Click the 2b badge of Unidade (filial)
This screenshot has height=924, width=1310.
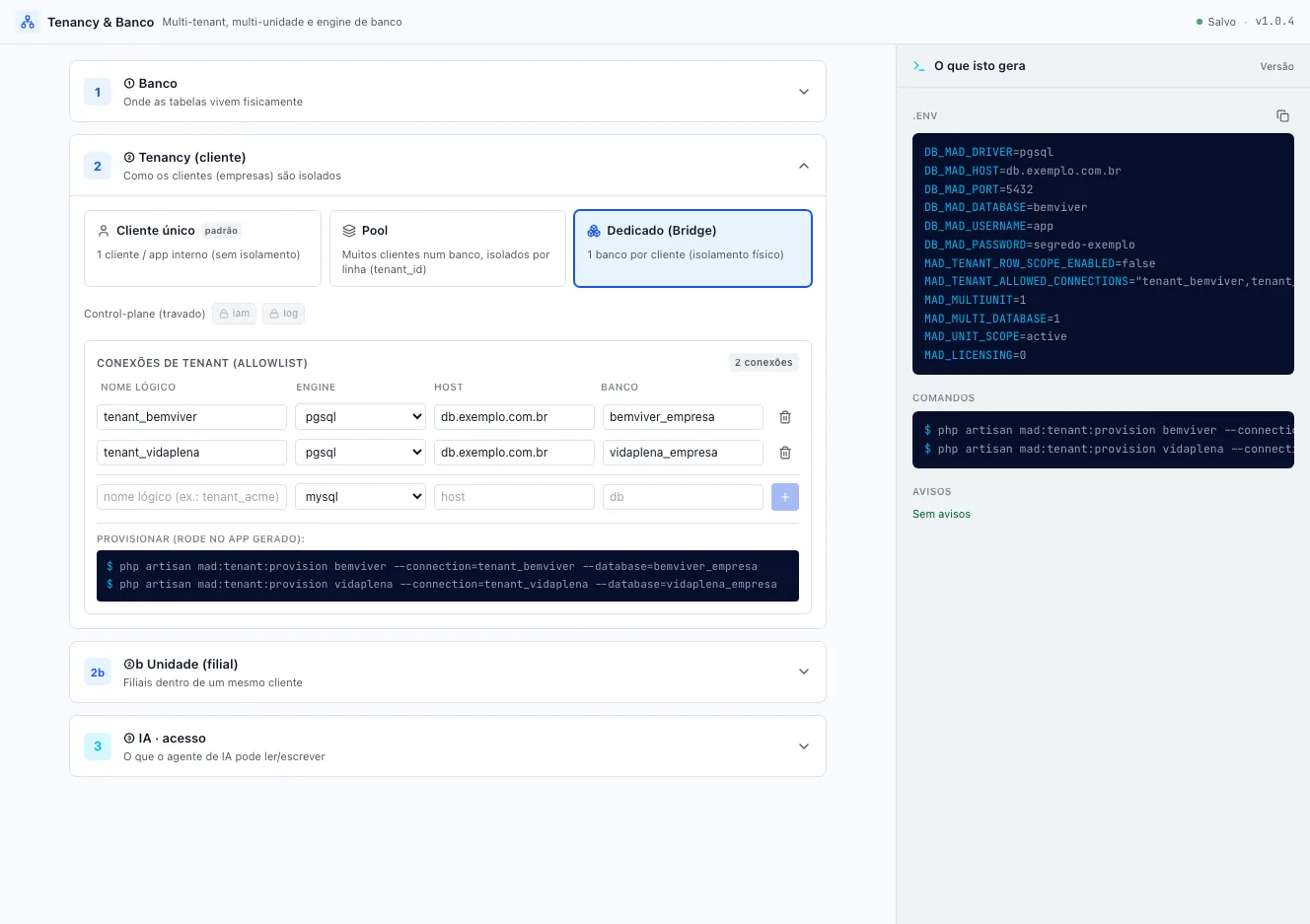98,673
